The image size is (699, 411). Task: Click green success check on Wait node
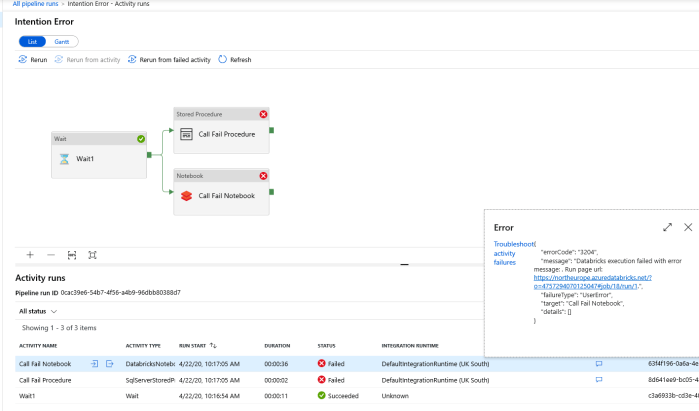[x=141, y=139]
